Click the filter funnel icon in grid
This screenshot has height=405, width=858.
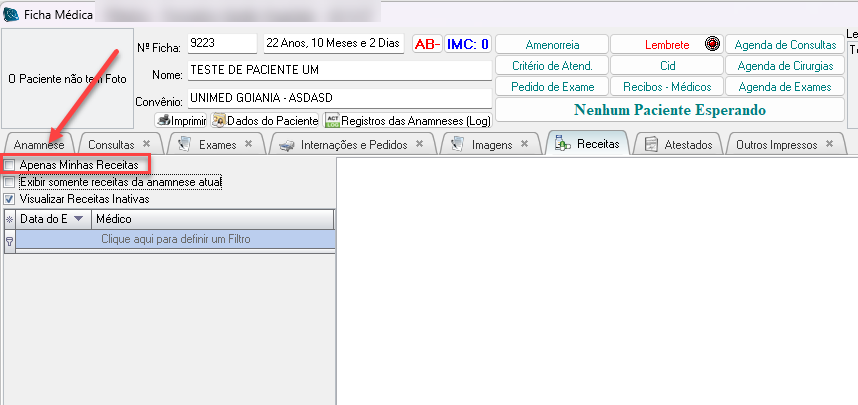10,240
